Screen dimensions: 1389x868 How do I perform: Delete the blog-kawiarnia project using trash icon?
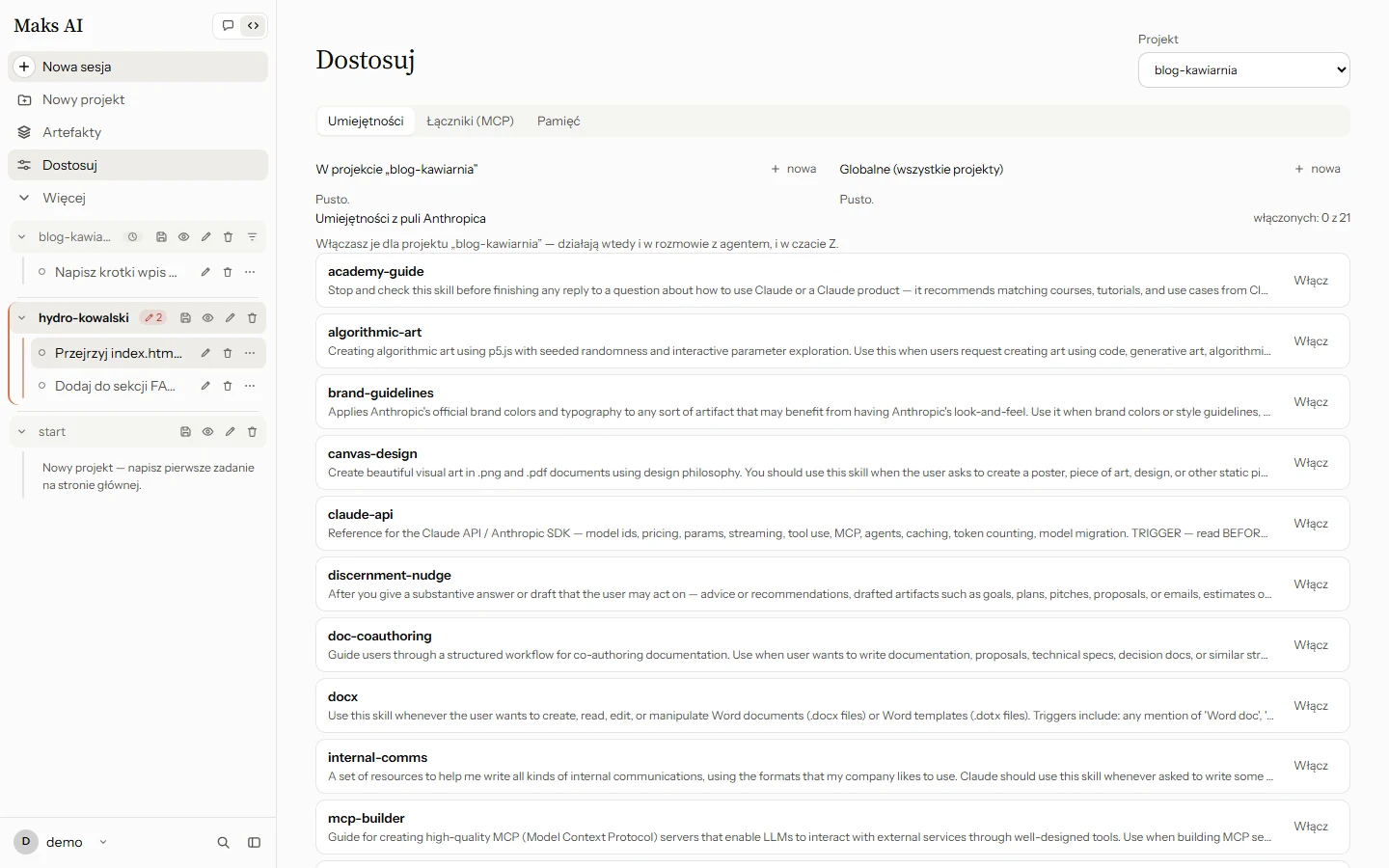coord(228,237)
